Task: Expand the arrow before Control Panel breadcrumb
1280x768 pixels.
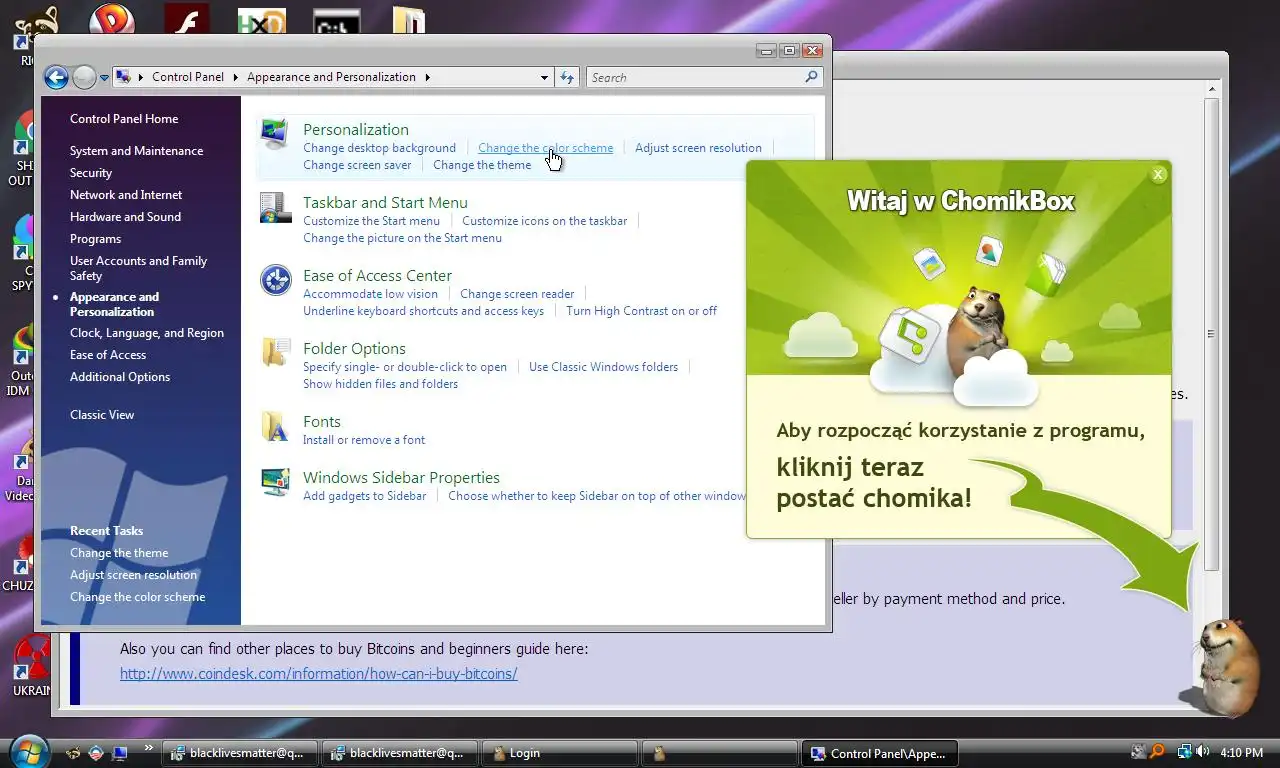Action: pyautogui.click(x=141, y=77)
